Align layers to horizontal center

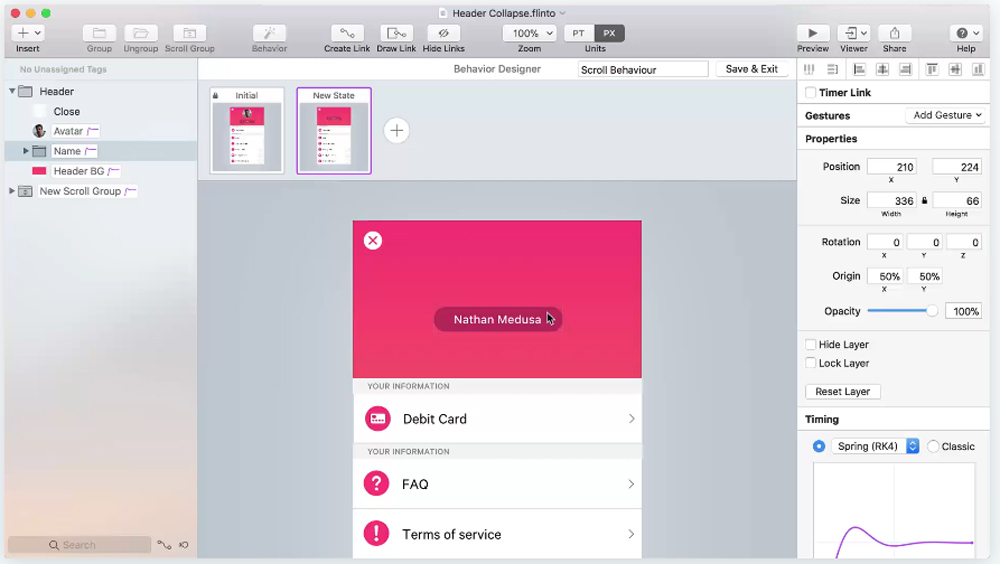coord(882,69)
